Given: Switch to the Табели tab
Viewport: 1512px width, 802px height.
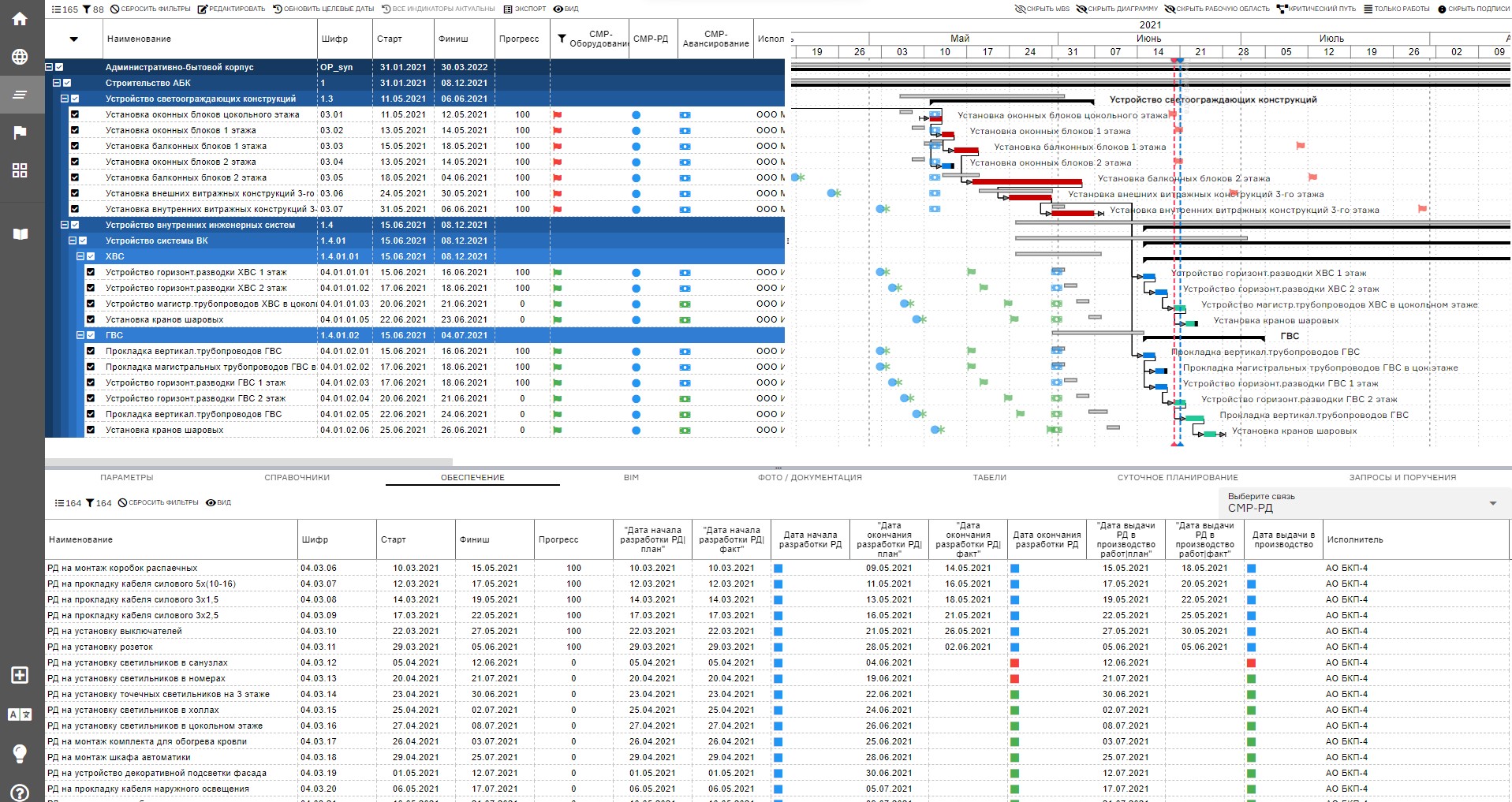Looking at the screenshot, I should tap(989, 477).
